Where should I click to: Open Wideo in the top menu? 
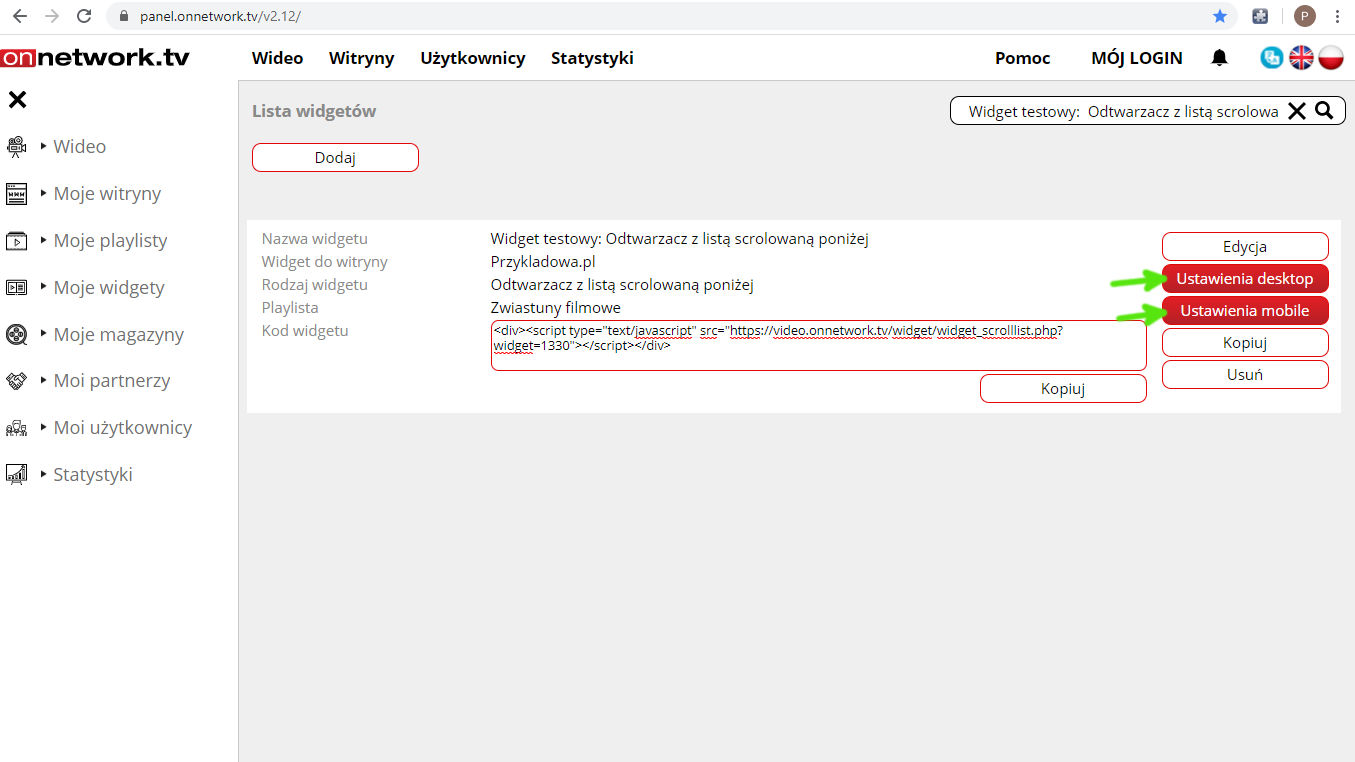(277, 58)
